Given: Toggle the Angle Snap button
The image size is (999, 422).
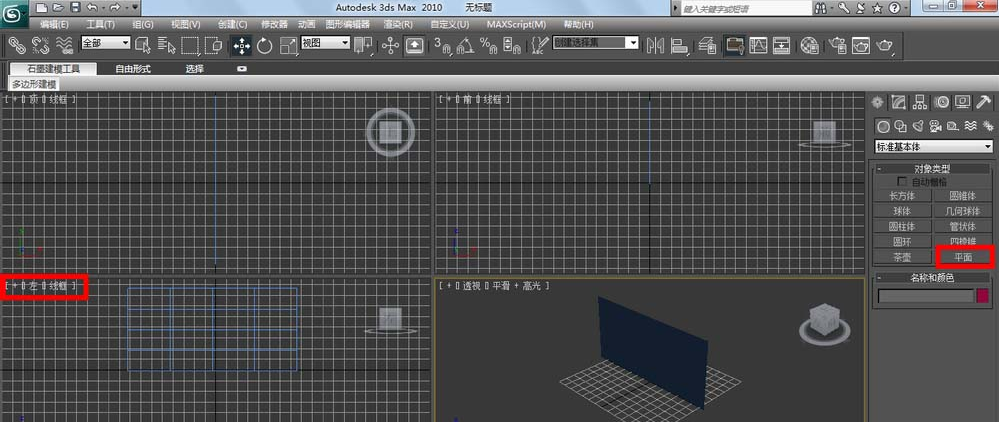Looking at the screenshot, I should [x=465, y=45].
